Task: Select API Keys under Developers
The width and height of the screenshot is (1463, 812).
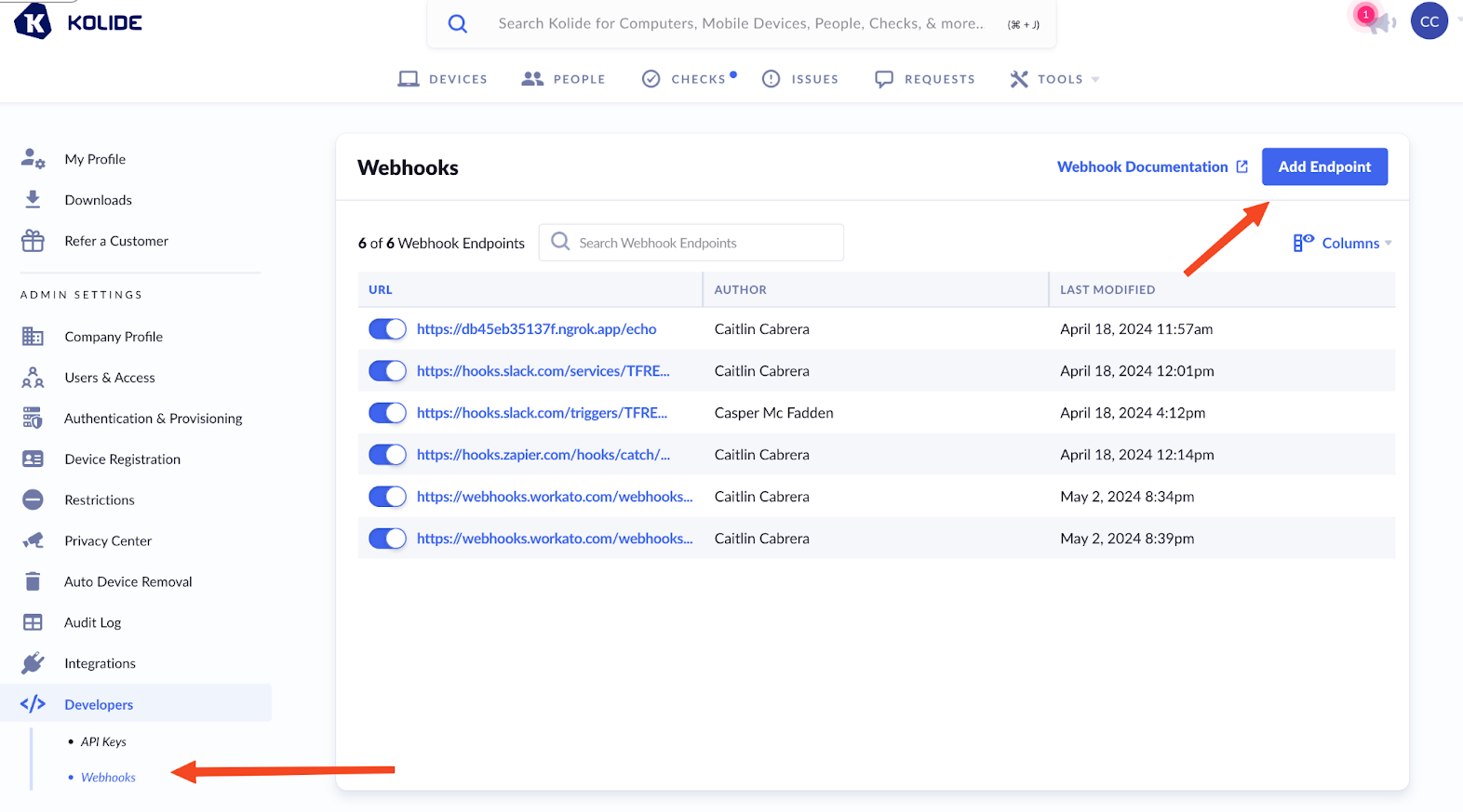Action: click(x=103, y=741)
